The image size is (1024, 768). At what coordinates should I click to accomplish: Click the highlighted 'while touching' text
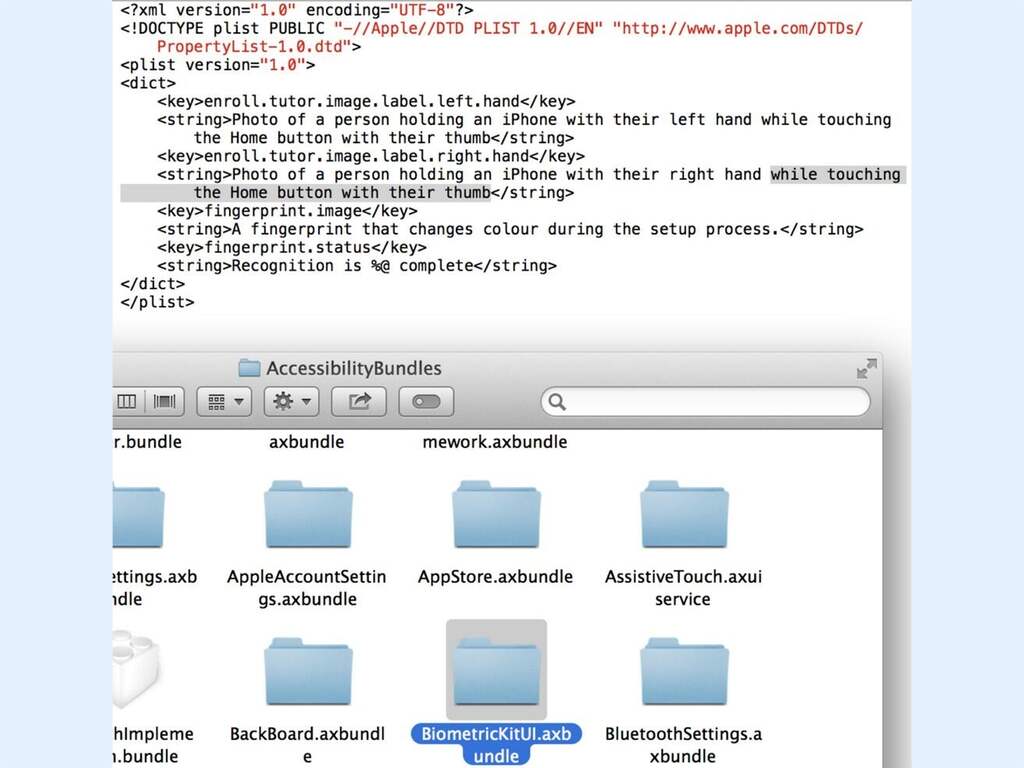pos(835,174)
